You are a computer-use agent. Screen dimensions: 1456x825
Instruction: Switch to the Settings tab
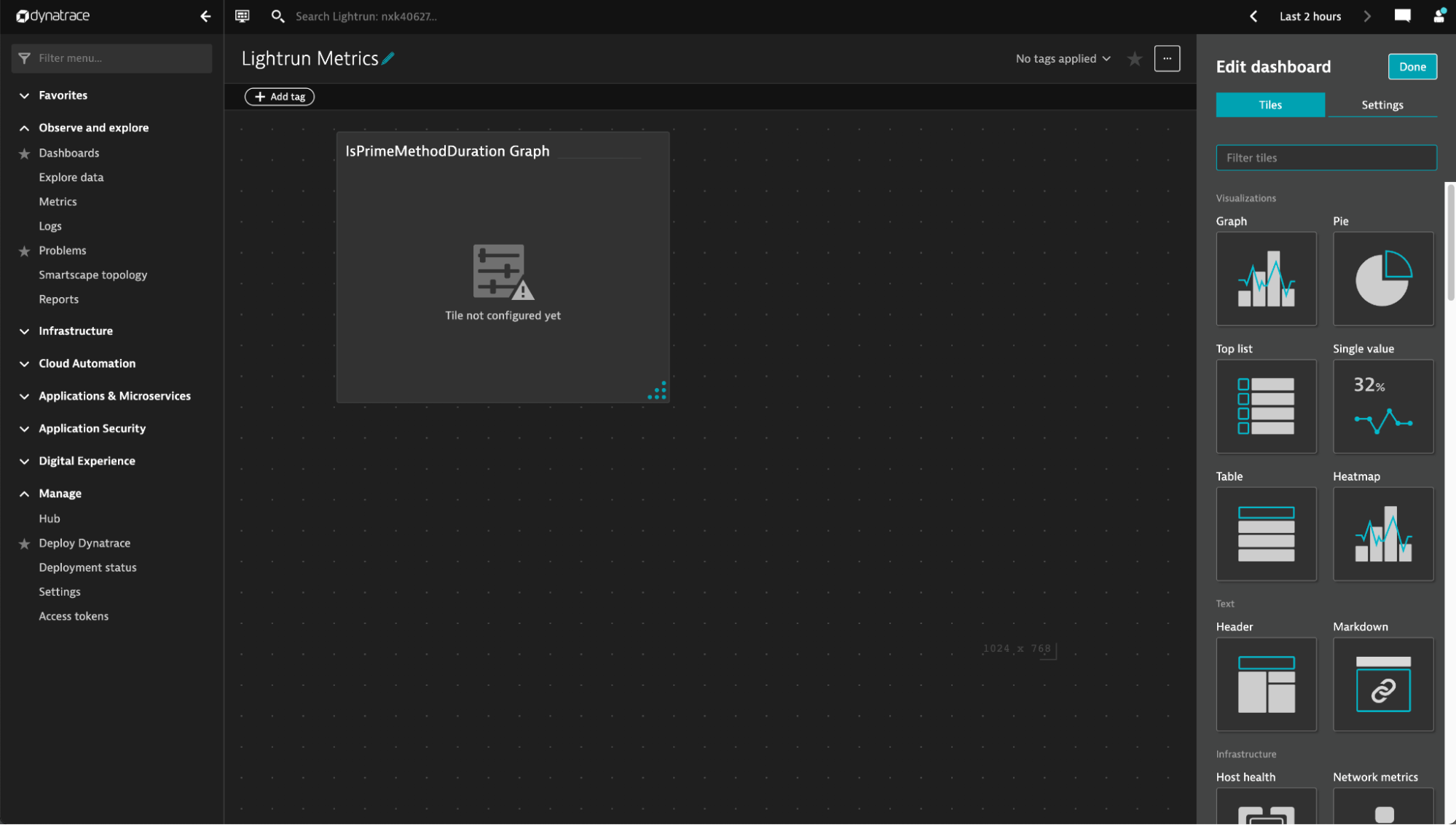click(x=1382, y=105)
